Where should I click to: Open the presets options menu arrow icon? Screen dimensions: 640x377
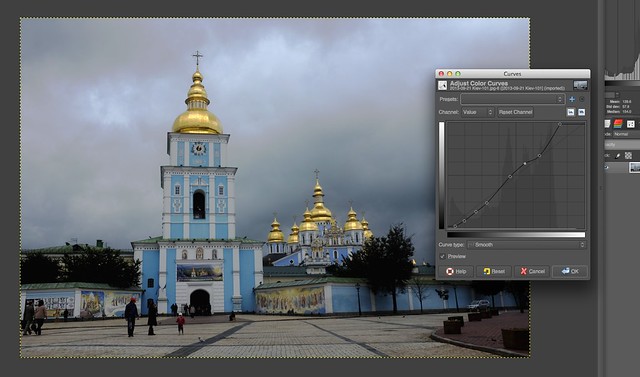point(582,99)
